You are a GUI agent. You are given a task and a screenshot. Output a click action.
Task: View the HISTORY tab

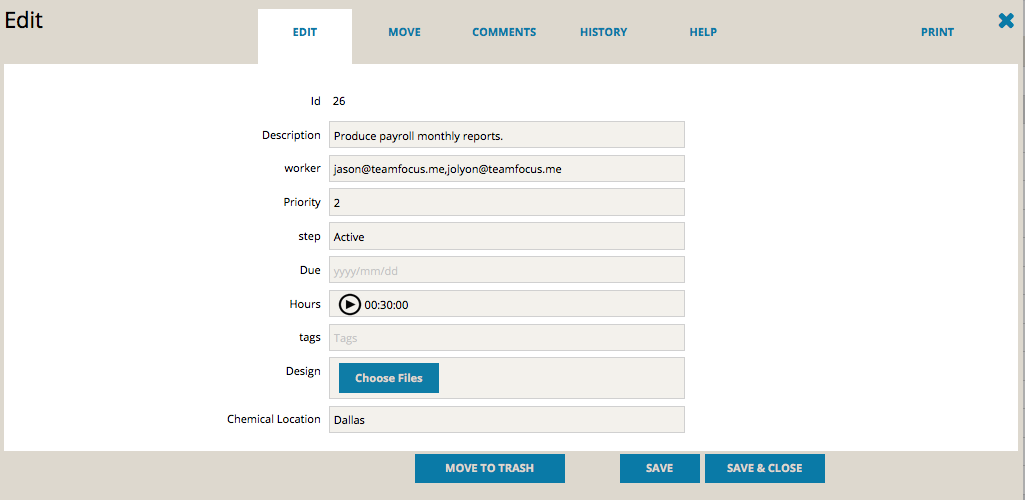pos(603,32)
